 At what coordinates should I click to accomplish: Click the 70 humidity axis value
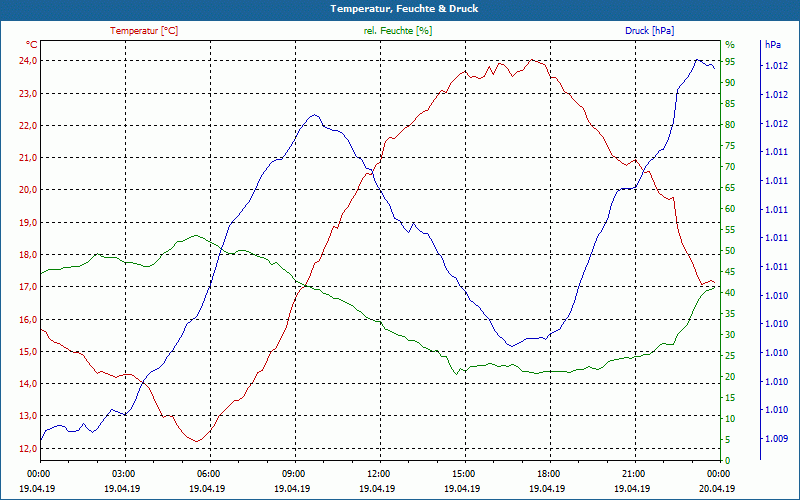(730, 167)
